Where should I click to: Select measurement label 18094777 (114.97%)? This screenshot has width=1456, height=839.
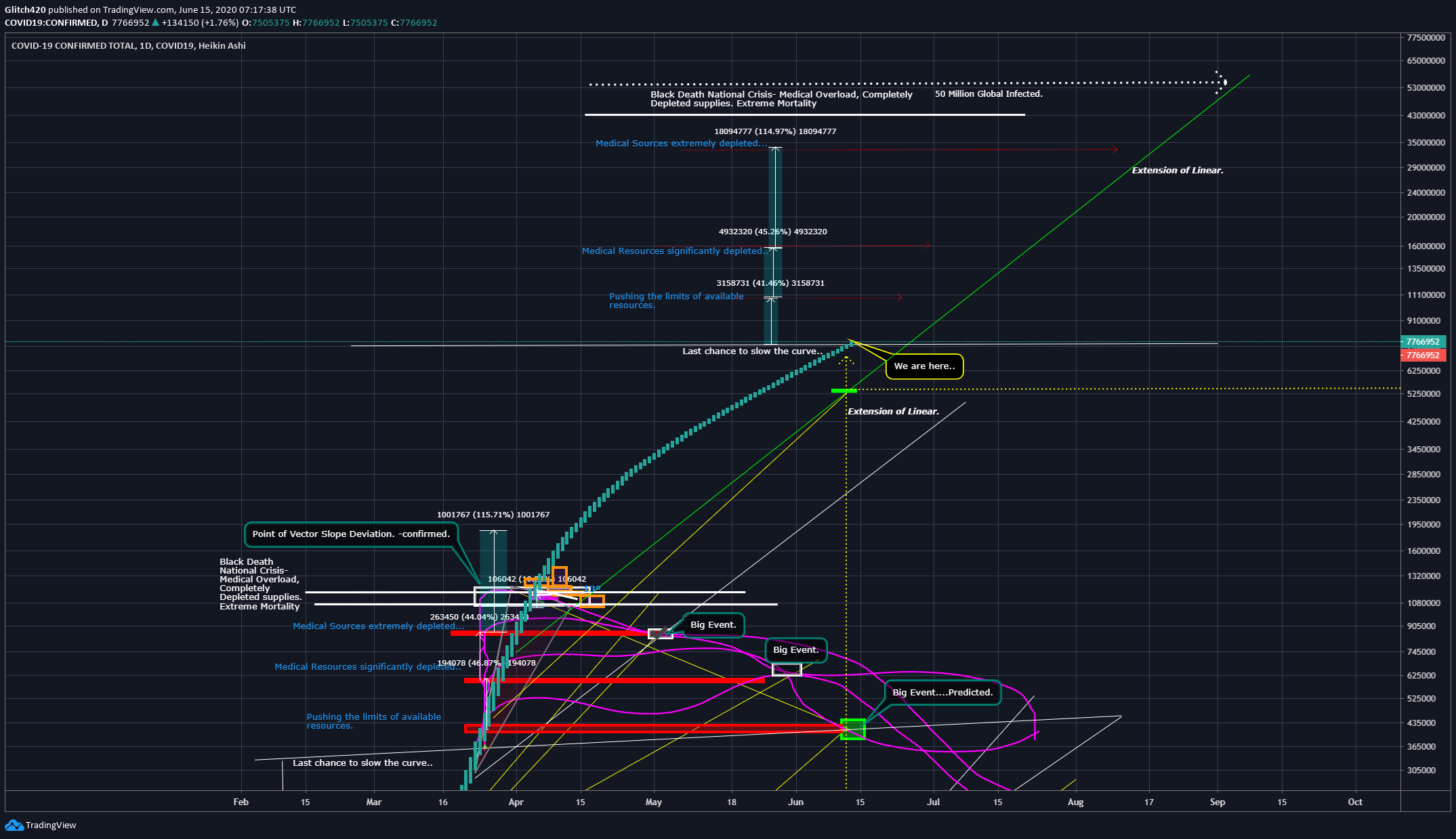(x=775, y=131)
